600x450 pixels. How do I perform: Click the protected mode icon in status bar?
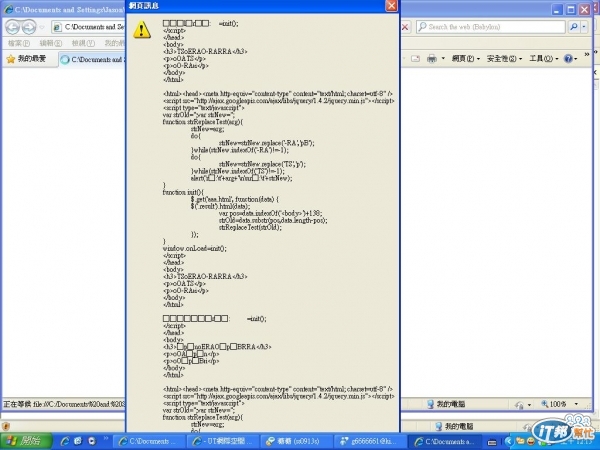(x=520, y=404)
